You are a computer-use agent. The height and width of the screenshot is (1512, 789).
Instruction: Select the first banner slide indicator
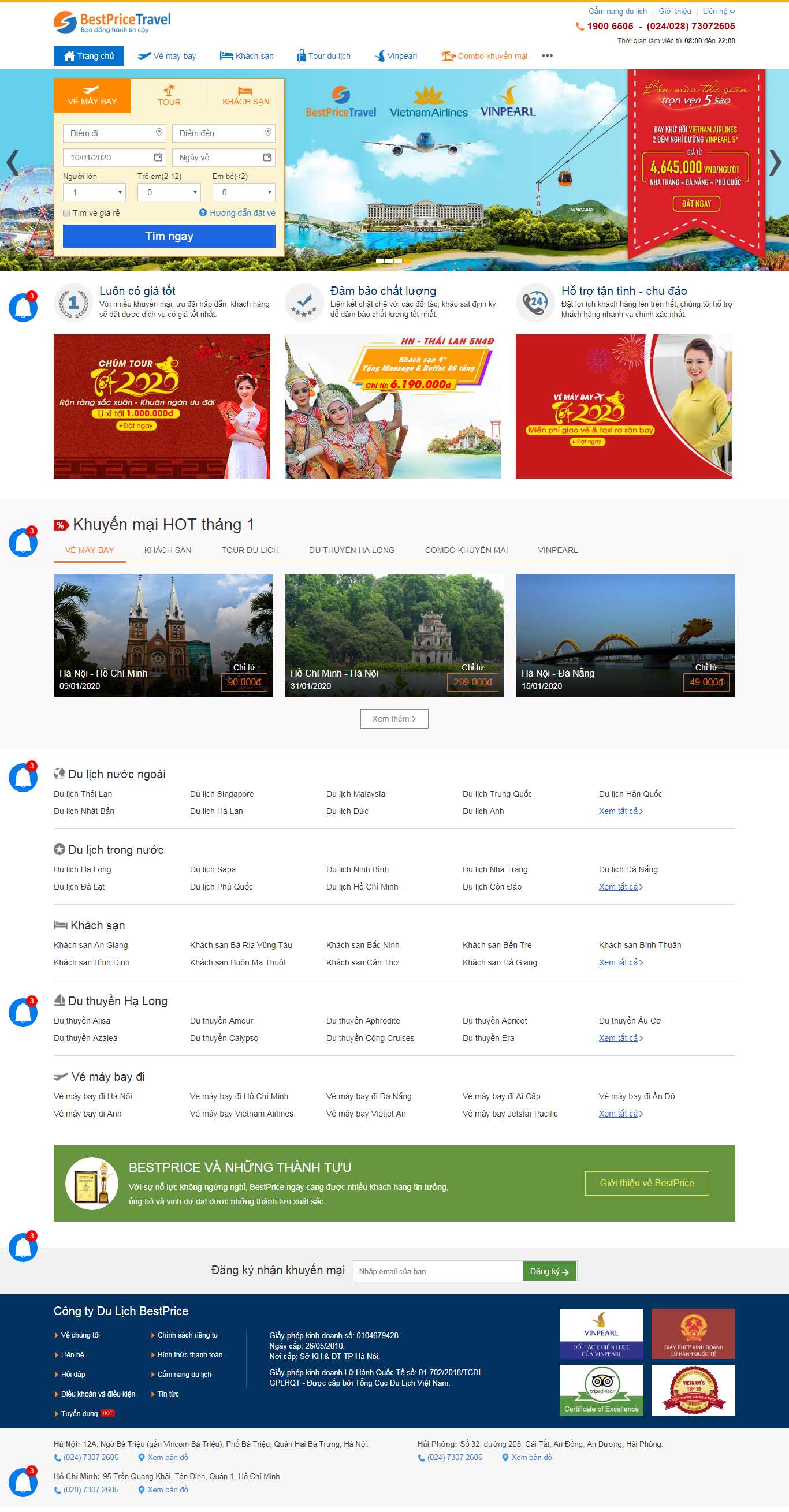click(x=379, y=260)
